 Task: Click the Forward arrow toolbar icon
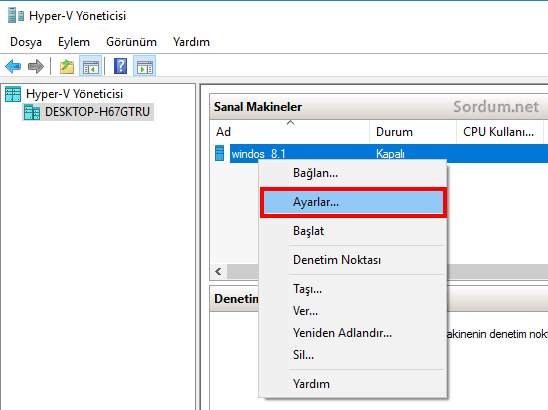click(x=36, y=66)
